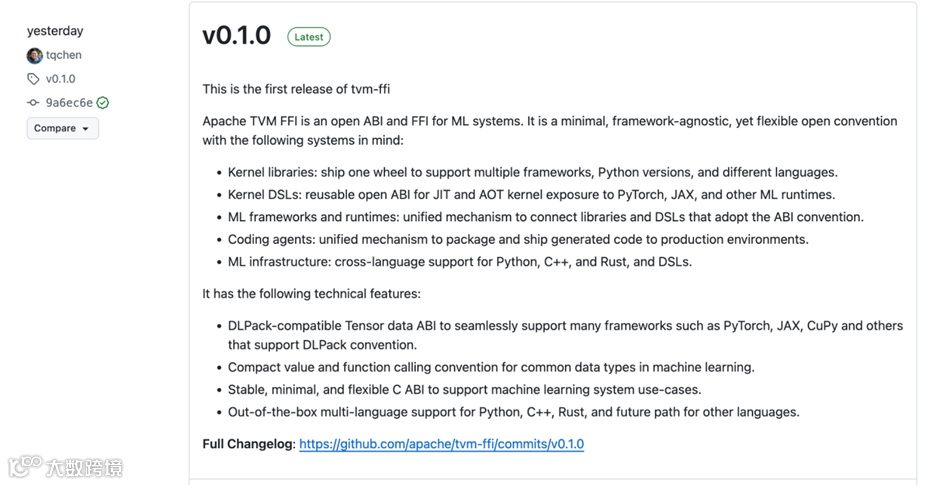Click the green verified signature checkmark
940x485 pixels.
pyautogui.click(x=103, y=103)
